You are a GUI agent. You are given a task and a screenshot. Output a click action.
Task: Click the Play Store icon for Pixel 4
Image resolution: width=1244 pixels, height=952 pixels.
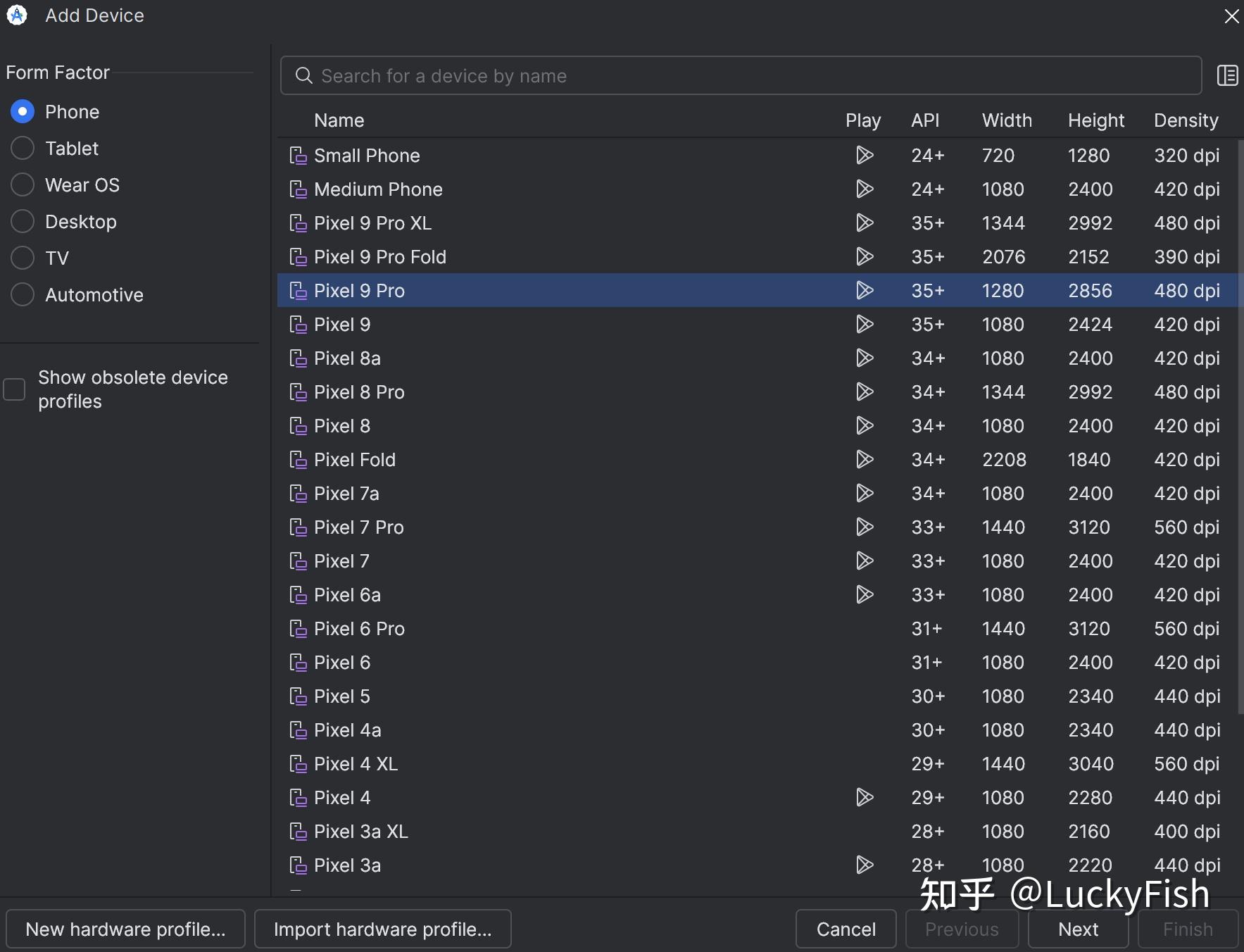pos(864,797)
